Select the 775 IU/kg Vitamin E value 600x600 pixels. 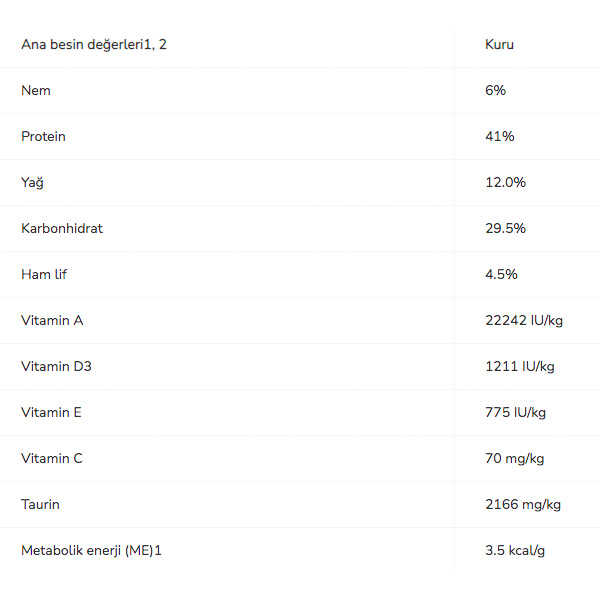516,412
